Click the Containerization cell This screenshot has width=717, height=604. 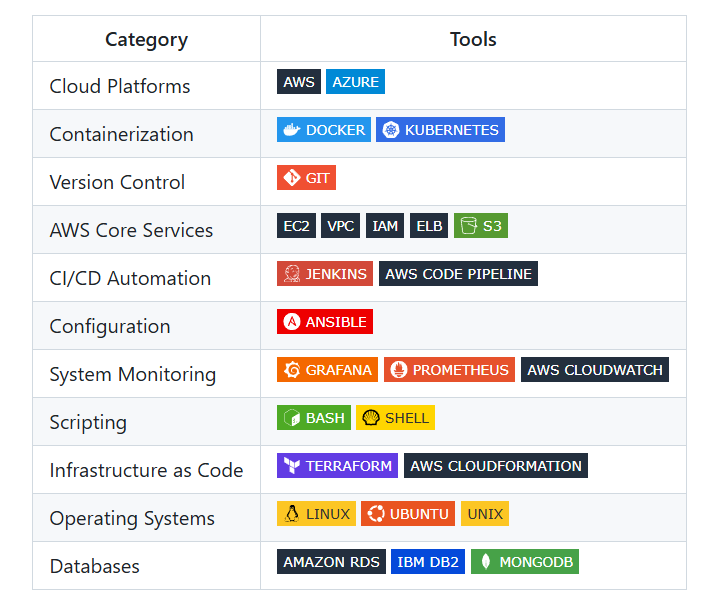pos(146,134)
